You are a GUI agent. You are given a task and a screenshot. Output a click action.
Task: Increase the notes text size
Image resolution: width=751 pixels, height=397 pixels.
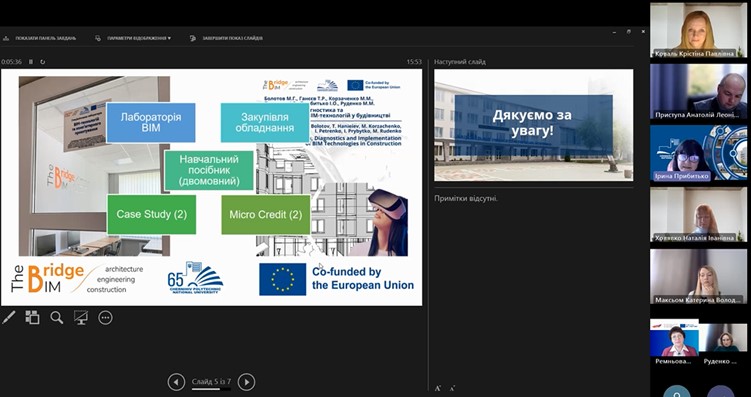pyautogui.click(x=437, y=388)
